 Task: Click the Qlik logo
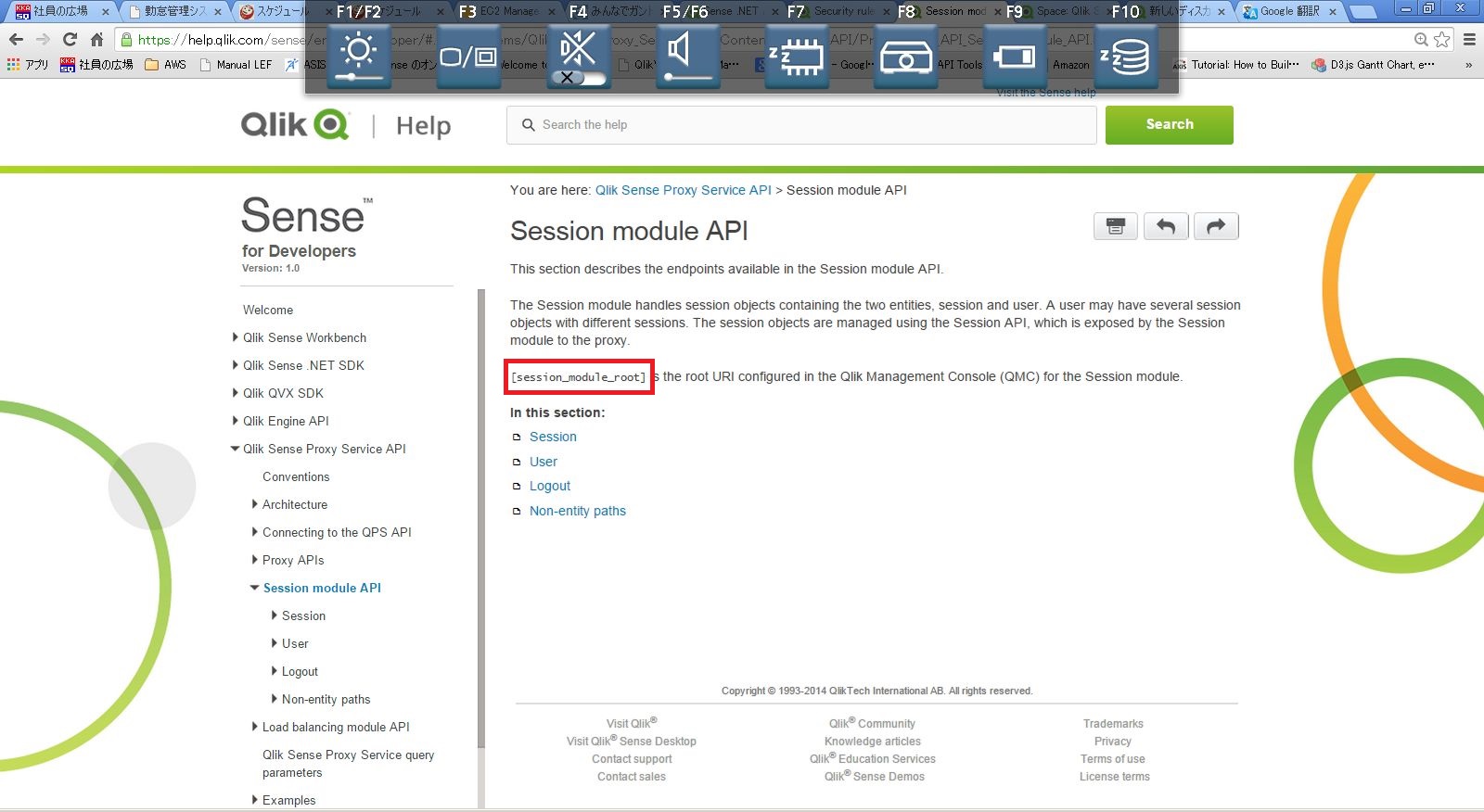[296, 124]
